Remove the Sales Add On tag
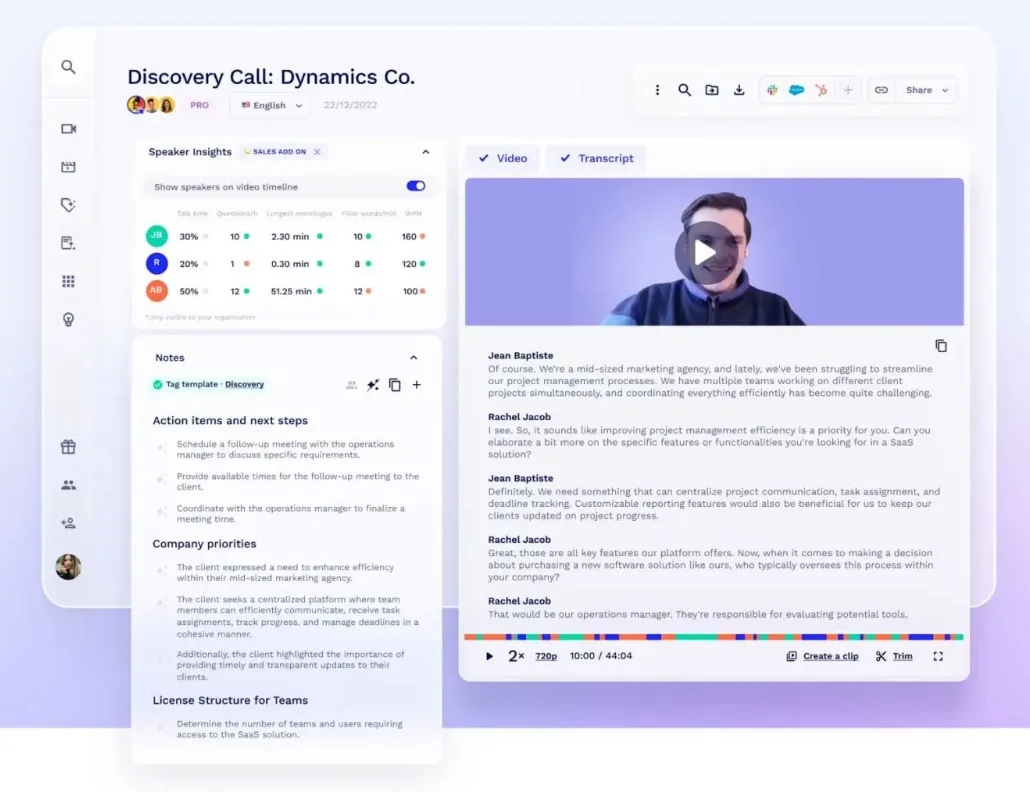This screenshot has width=1030, height=792. pyautogui.click(x=317, y=152)
